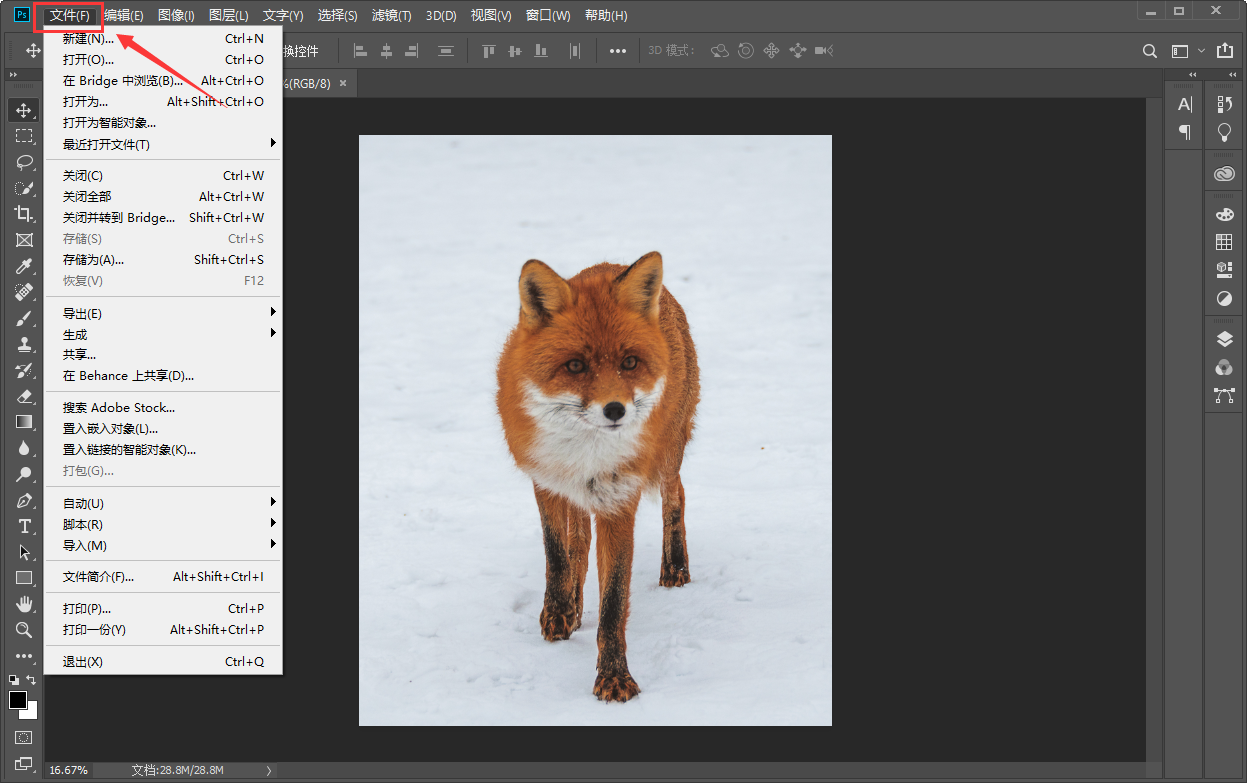Viewport: 1247px width, 783px height.
Task: Select the Horizontal Type tool
Action: [24, 526]
